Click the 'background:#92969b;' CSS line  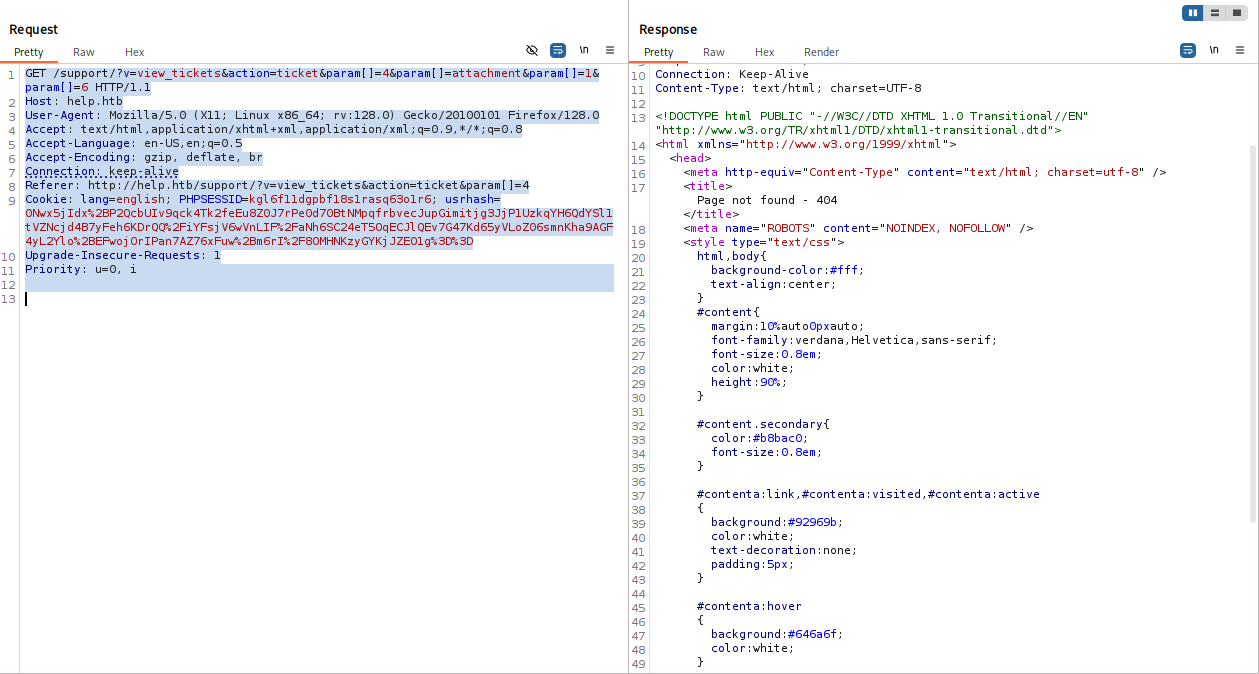(x=777, y=522)
